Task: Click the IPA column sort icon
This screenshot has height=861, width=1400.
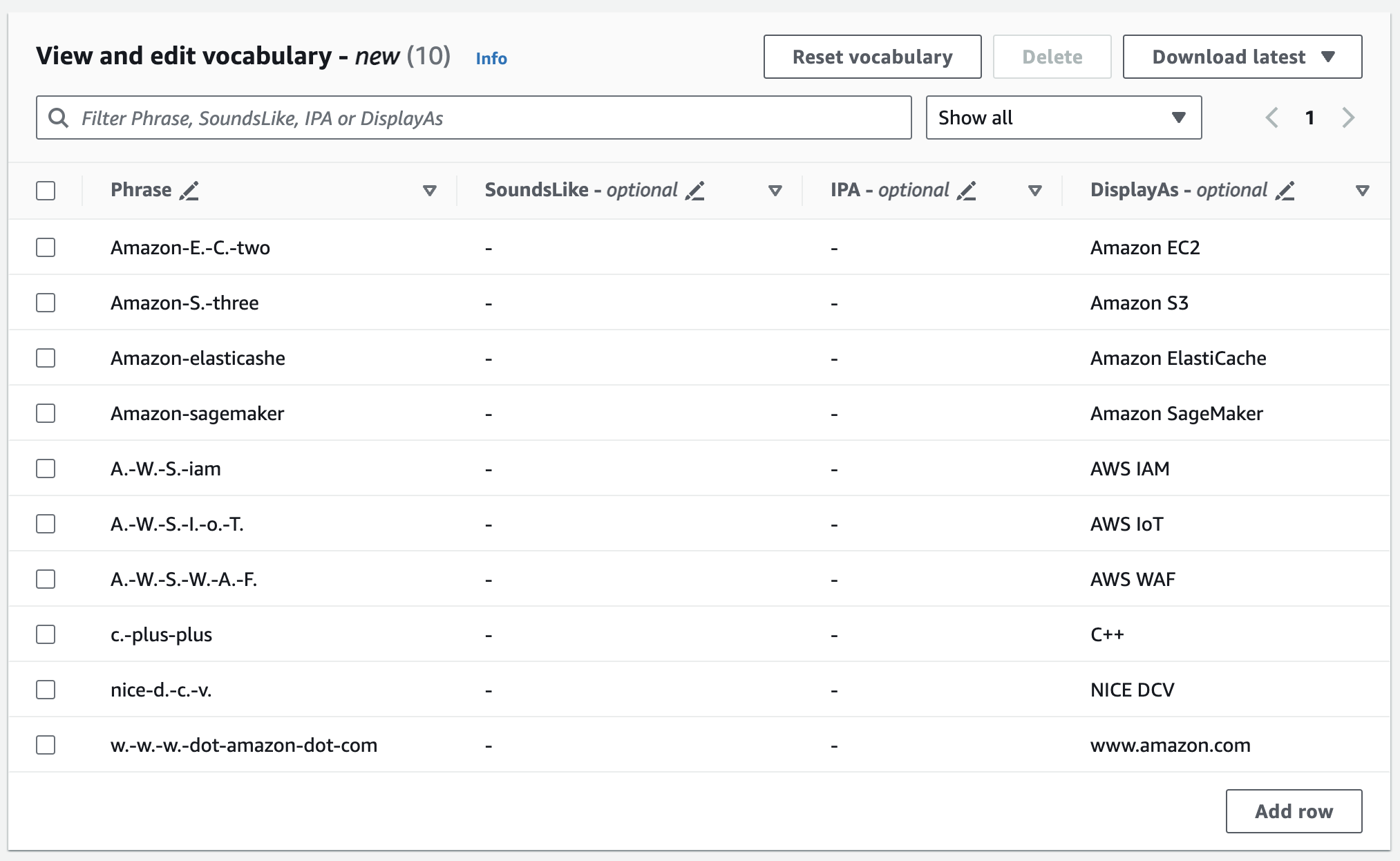Action: click(x=1035, y=190)
